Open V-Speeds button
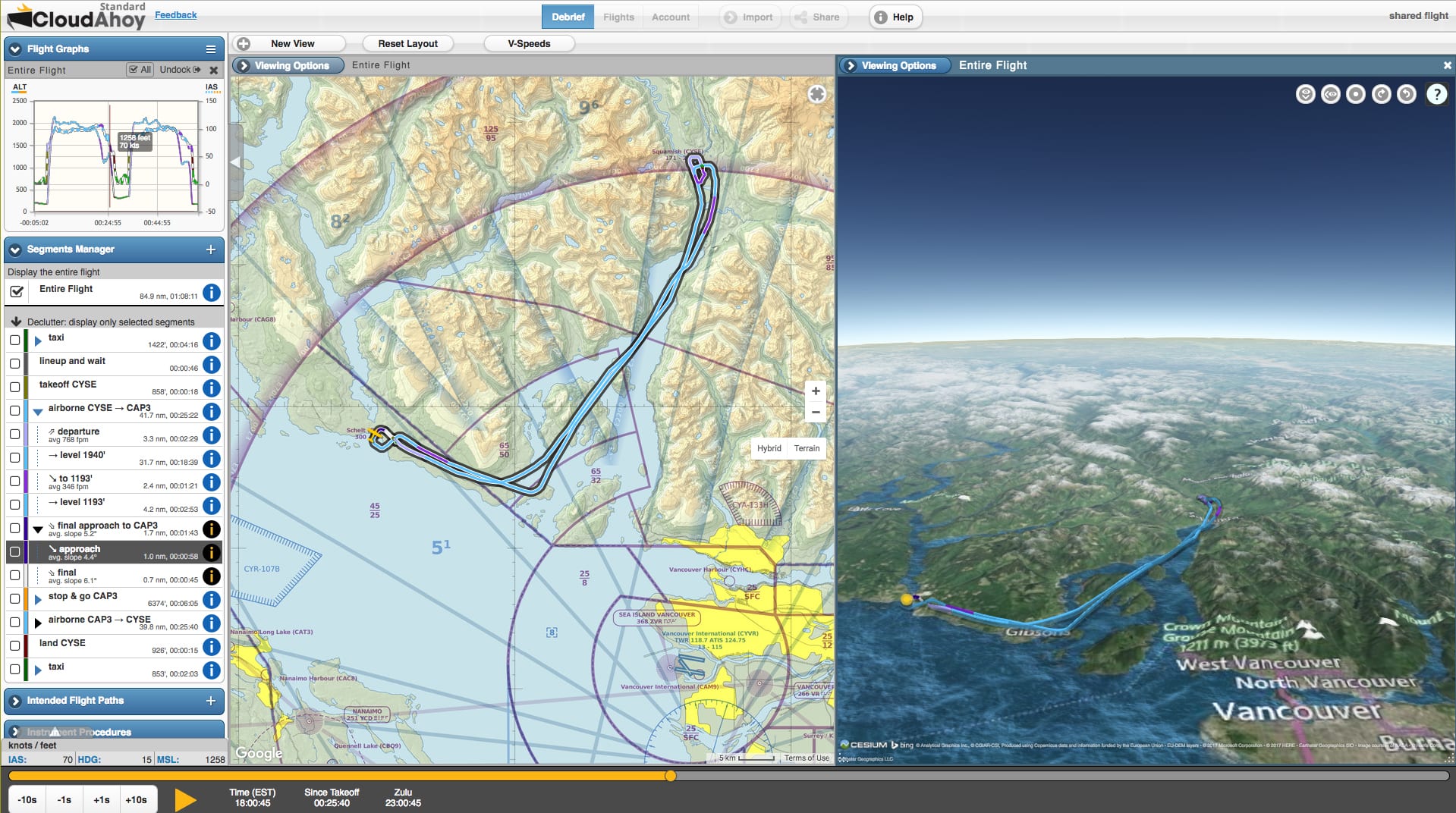The image size is (1456, 813). (529, 44)
